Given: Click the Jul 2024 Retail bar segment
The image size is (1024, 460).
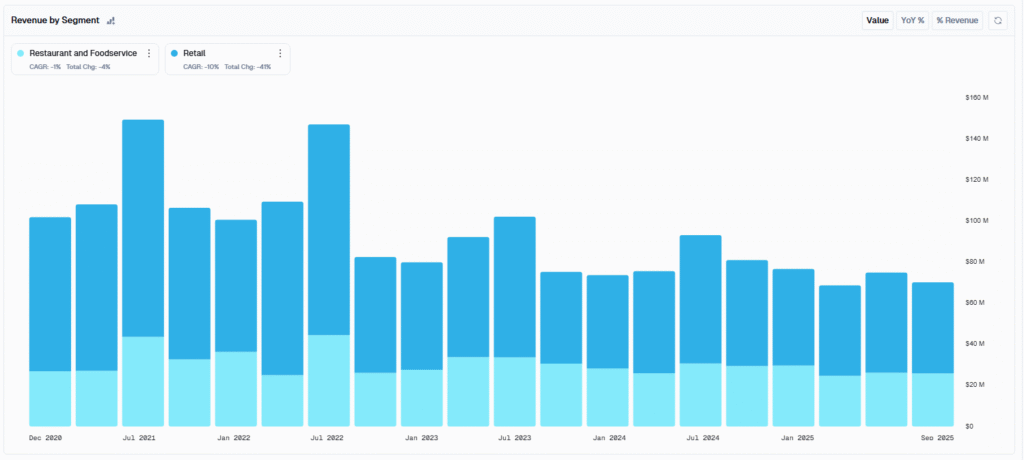Looking at the screenshot, I should [x=700, y=299].
